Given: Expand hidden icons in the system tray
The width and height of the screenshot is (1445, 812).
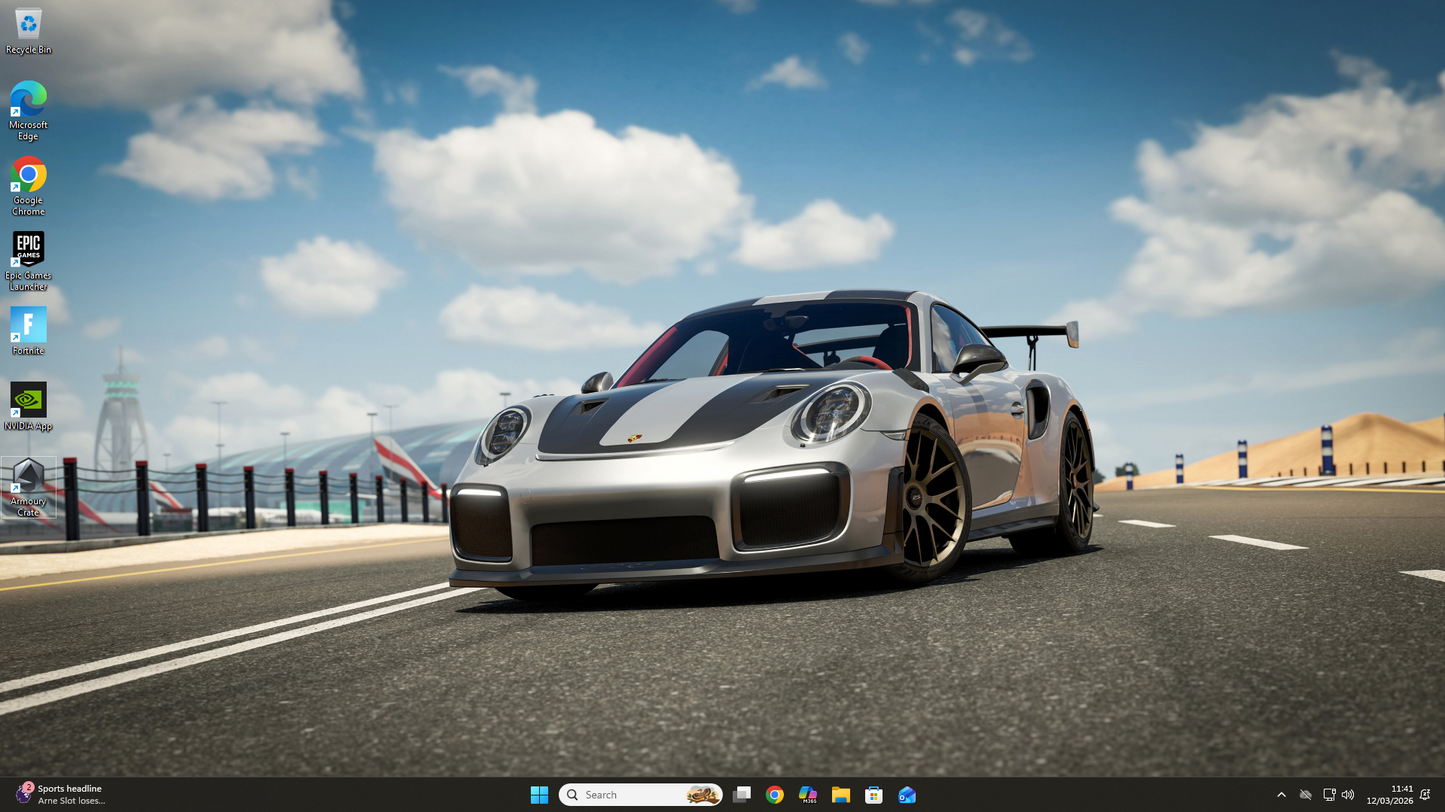Looking at the screenshot, I should point(1281,794).
